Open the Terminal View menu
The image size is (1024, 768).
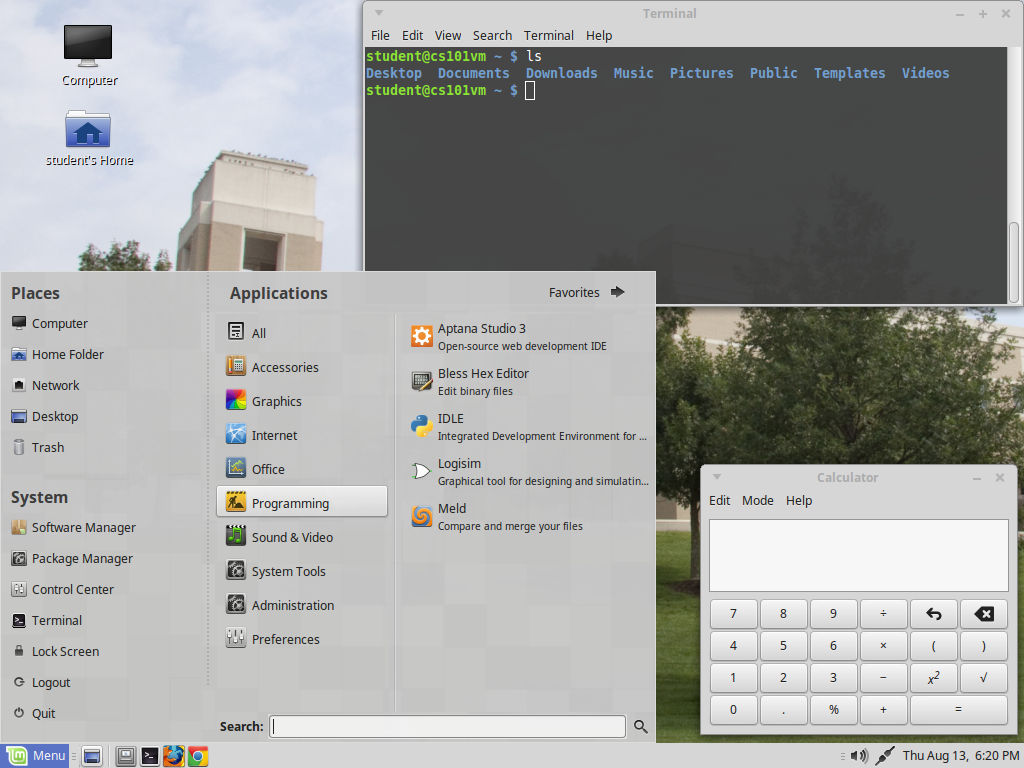click(x=448, y=35)
